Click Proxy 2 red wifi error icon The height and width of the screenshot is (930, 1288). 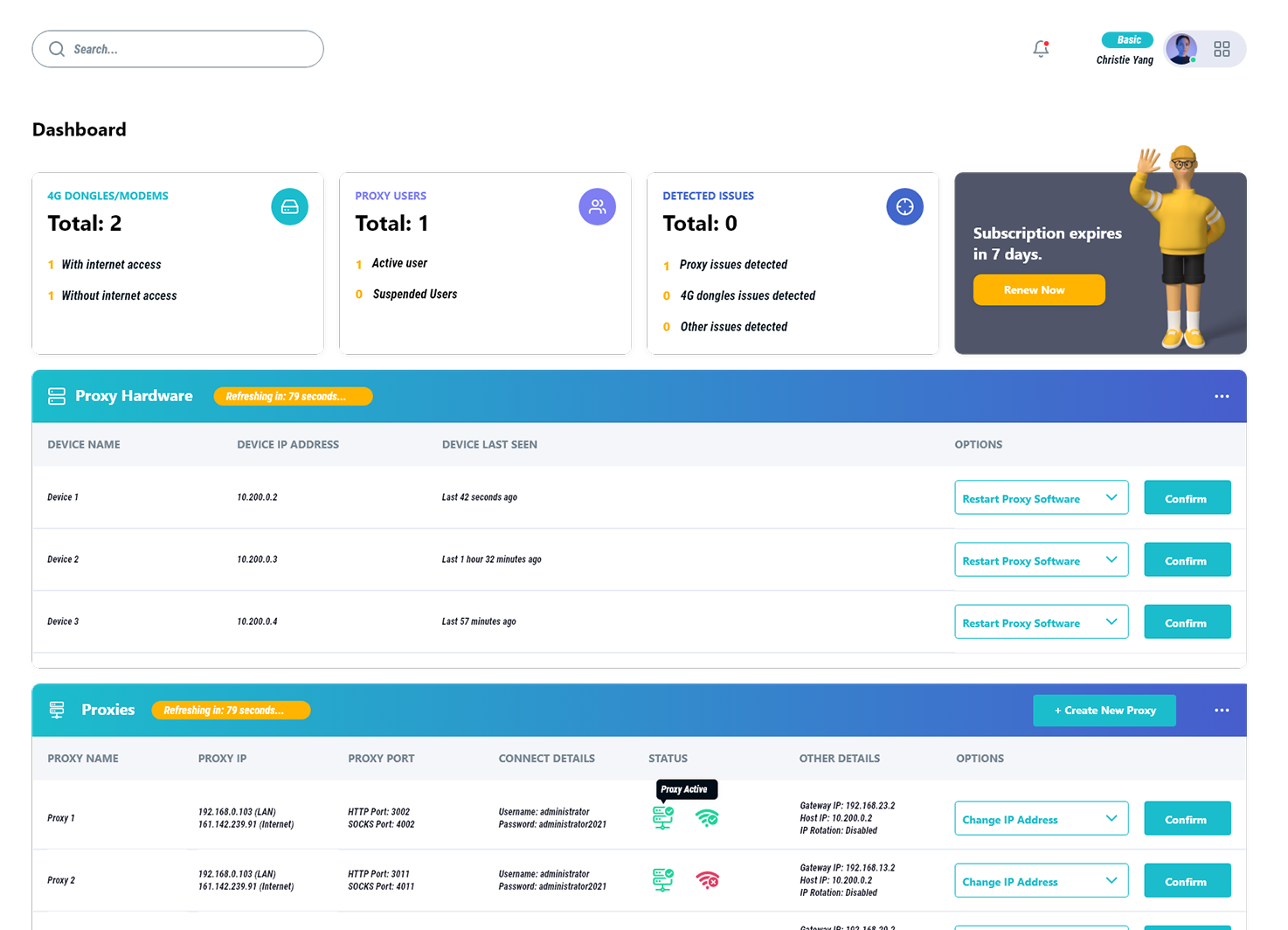click(x=707, y=880)
